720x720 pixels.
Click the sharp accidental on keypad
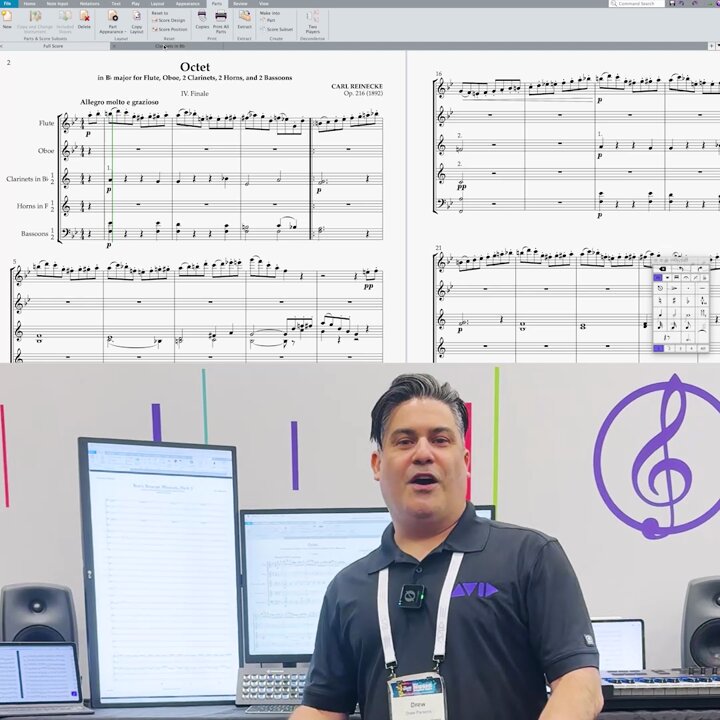coord(674,300)
